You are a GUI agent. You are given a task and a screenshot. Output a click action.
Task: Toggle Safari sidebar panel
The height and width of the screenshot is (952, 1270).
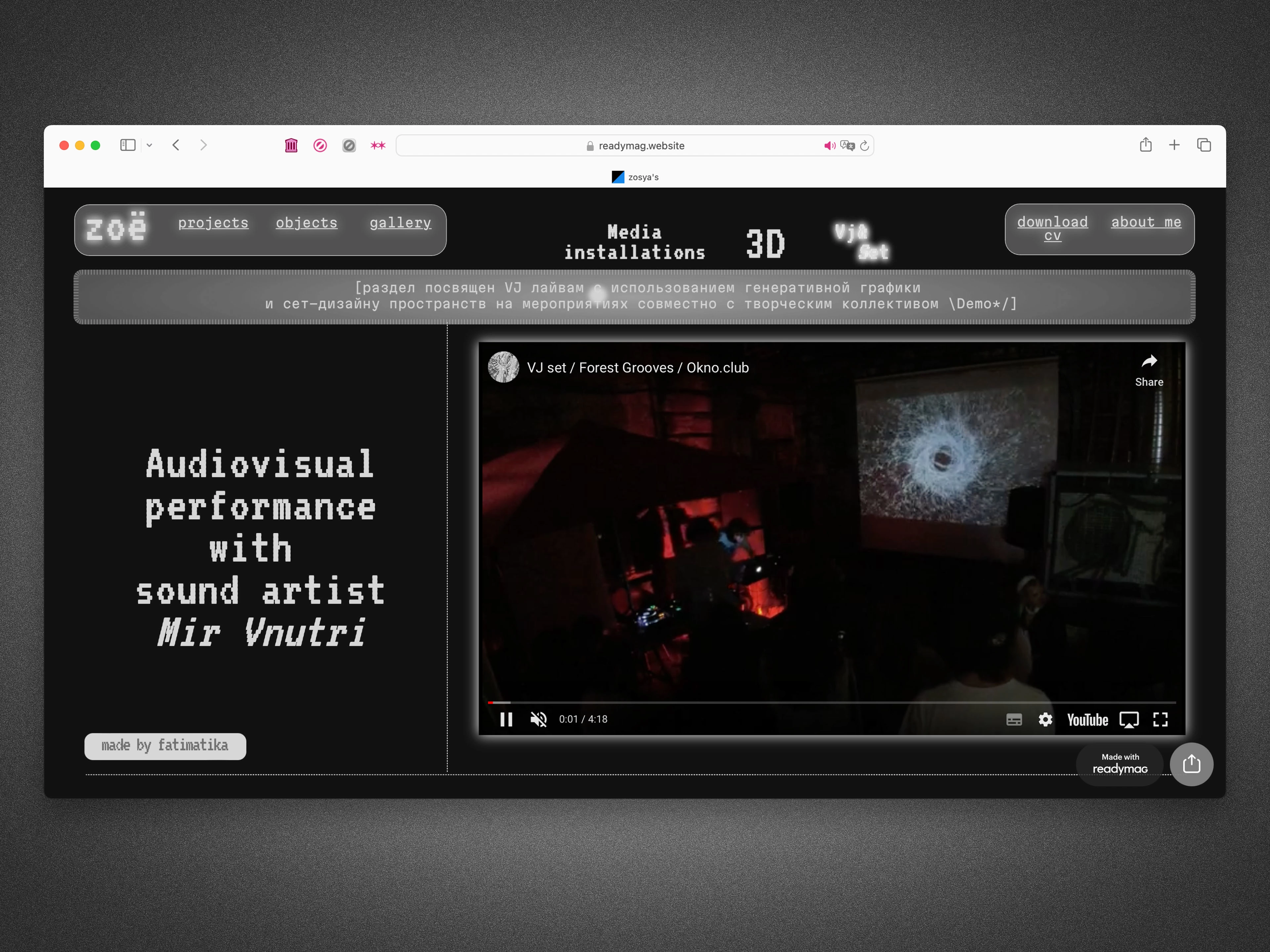pyautogui.click(x=127, y=145)
